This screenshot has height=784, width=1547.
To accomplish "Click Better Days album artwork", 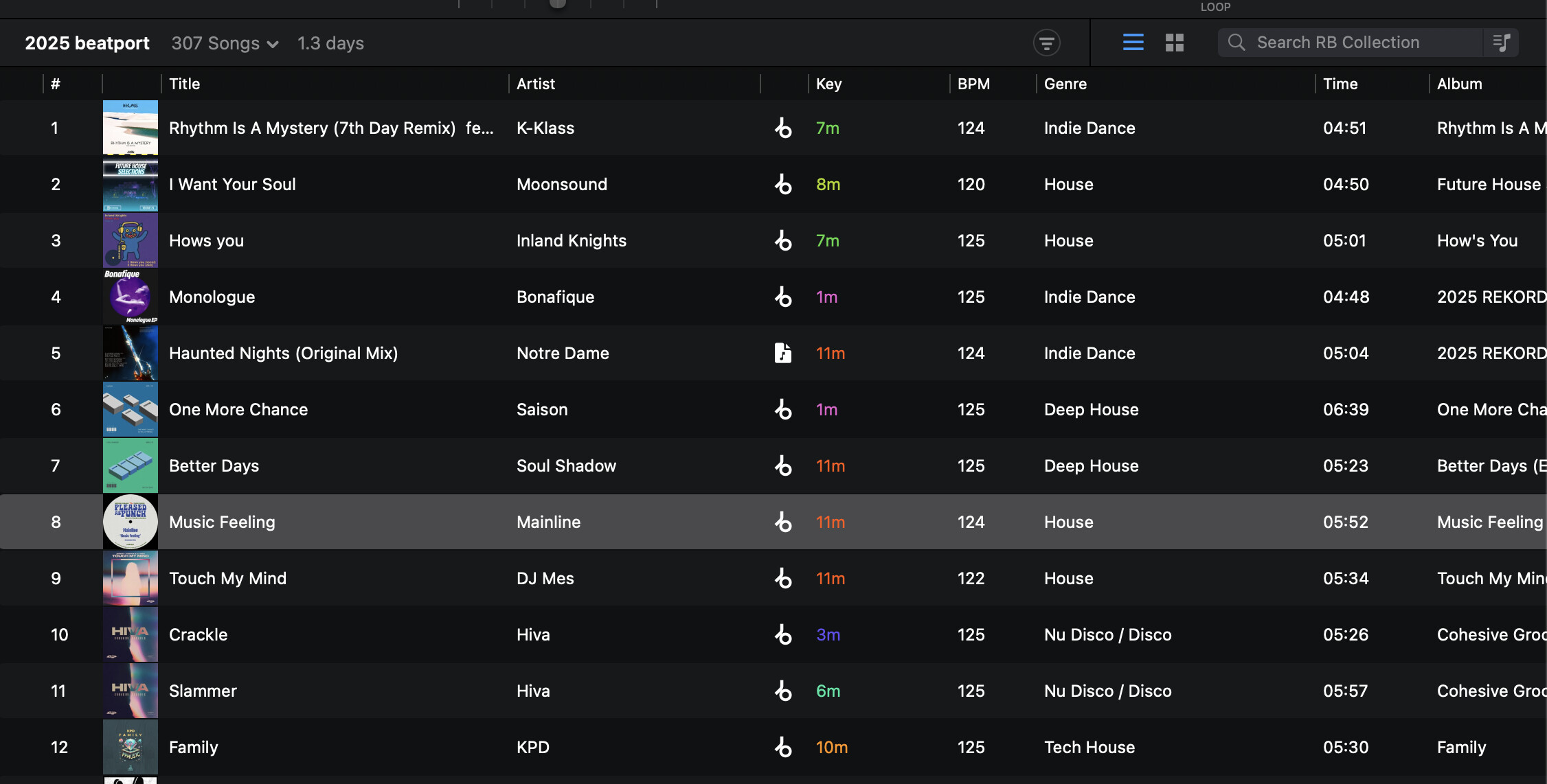I will pos(131,465).
